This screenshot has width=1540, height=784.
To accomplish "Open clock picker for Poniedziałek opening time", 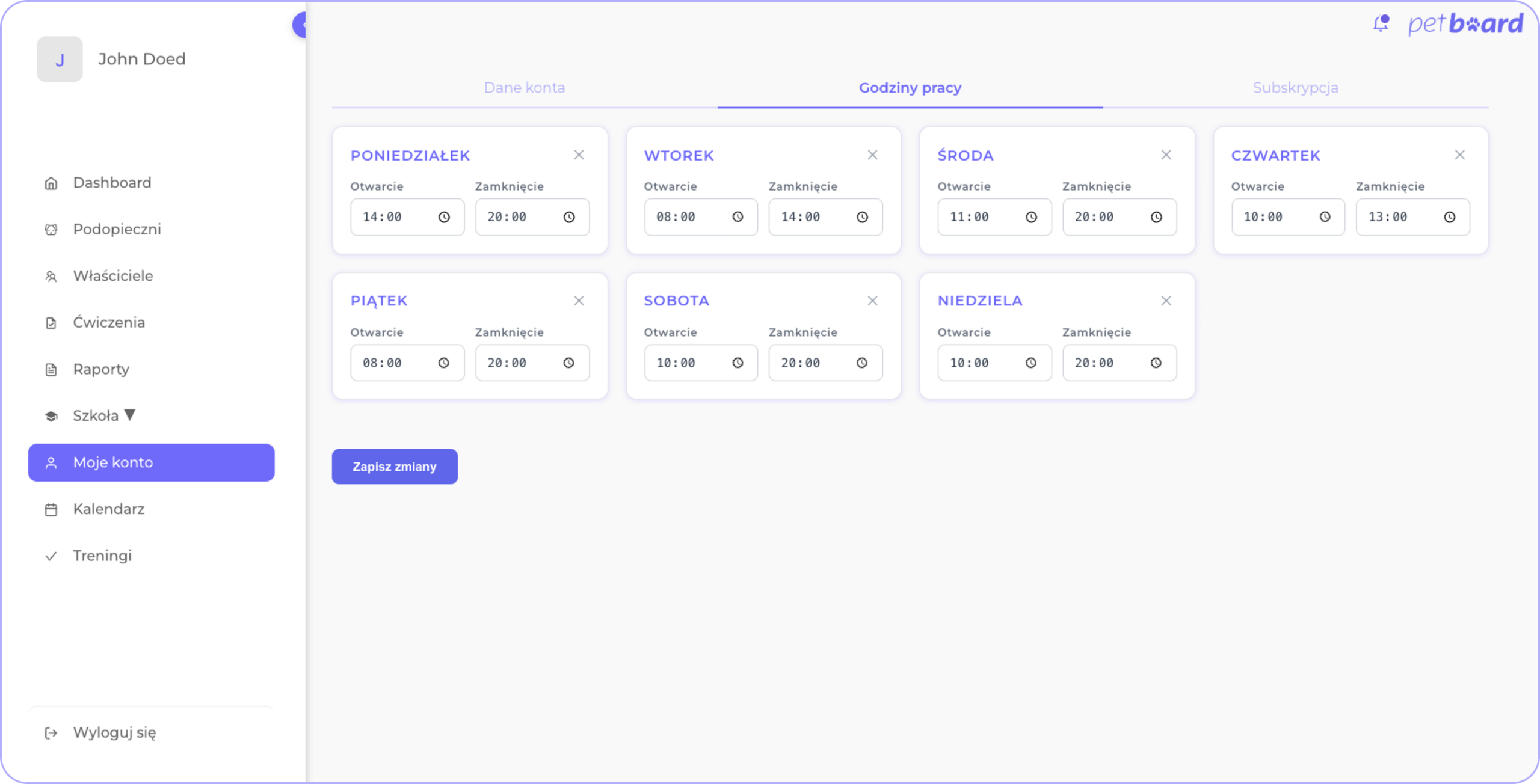I will pyautogui.click(x=444, y=217).
